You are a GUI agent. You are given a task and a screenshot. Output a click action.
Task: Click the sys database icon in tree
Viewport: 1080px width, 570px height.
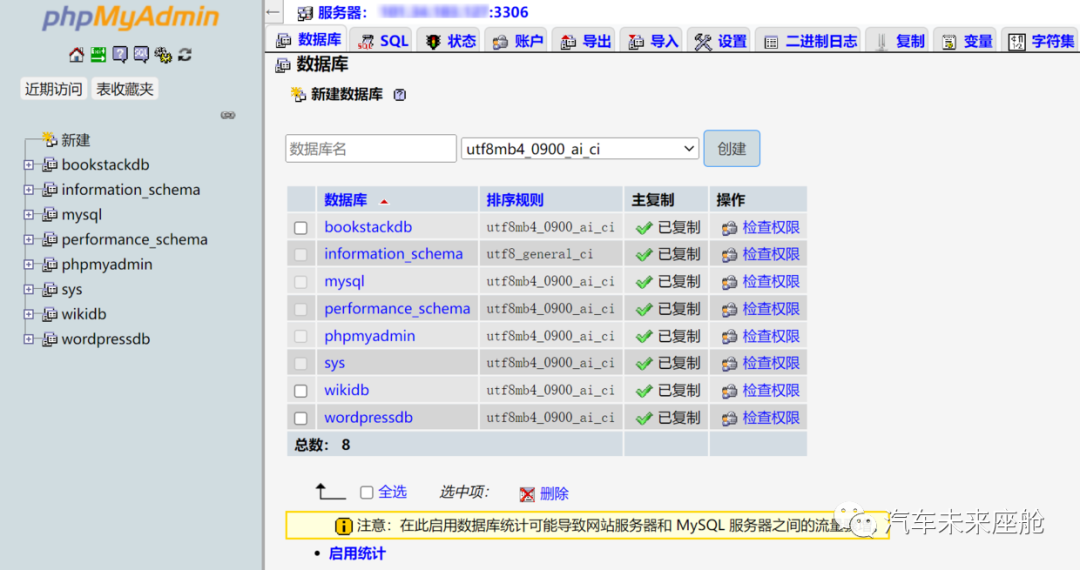click(50, 289)
